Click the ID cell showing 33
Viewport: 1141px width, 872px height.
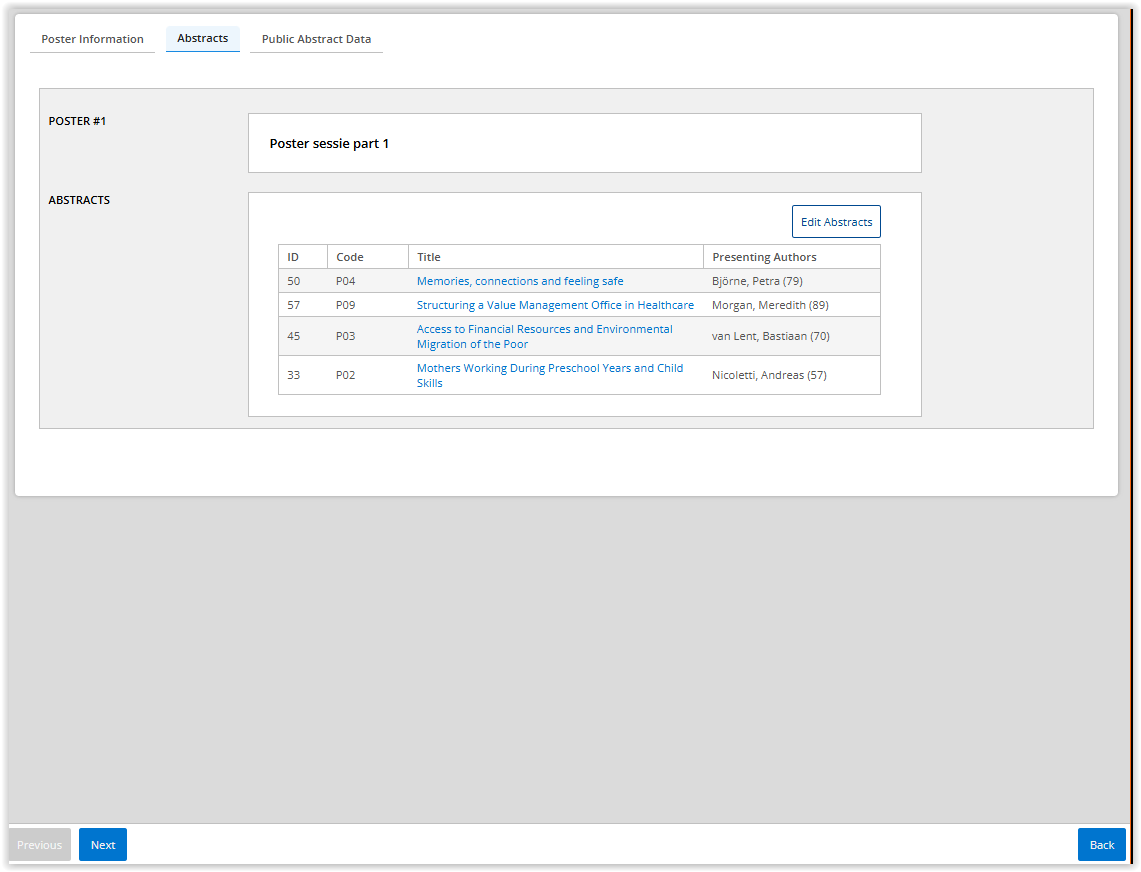point(294,375)
